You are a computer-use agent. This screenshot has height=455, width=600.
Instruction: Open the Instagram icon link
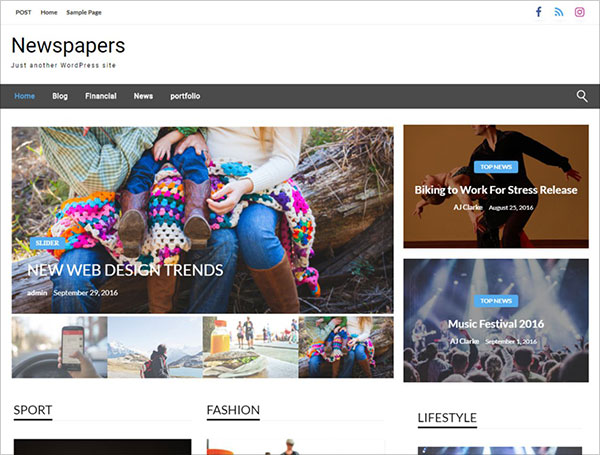pyautogui.click(x=579, y=12)
